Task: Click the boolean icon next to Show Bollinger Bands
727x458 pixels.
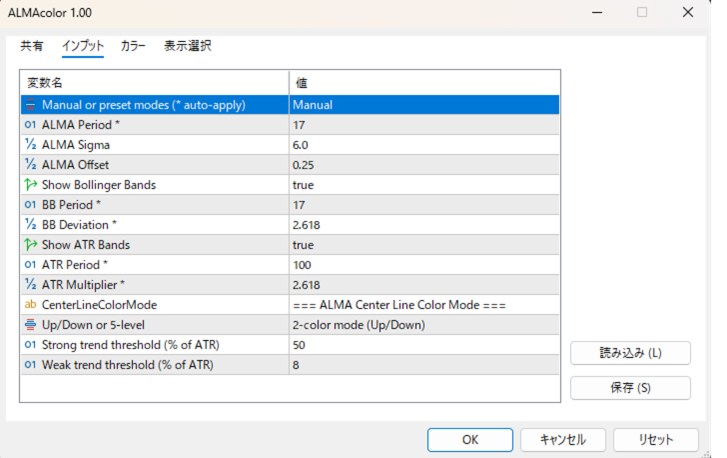Action: (x=31, y=184)
